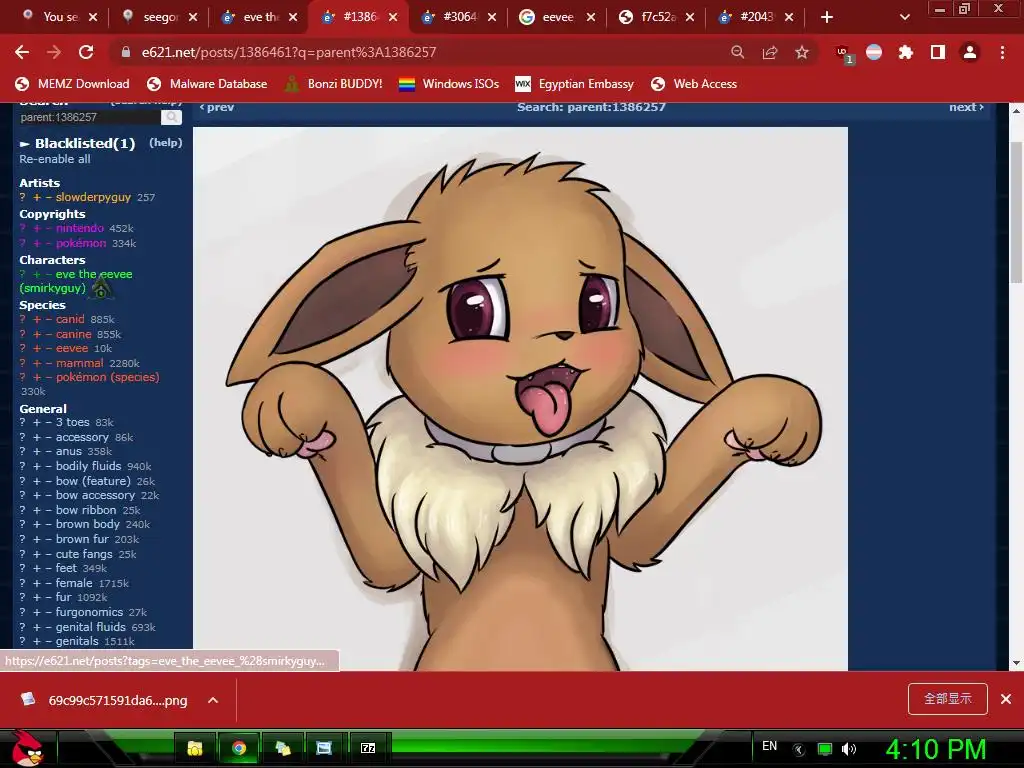This screenshot has width=1024, height=768.
Task: Dismiss the download bar with X
Action: (1006, 699)
